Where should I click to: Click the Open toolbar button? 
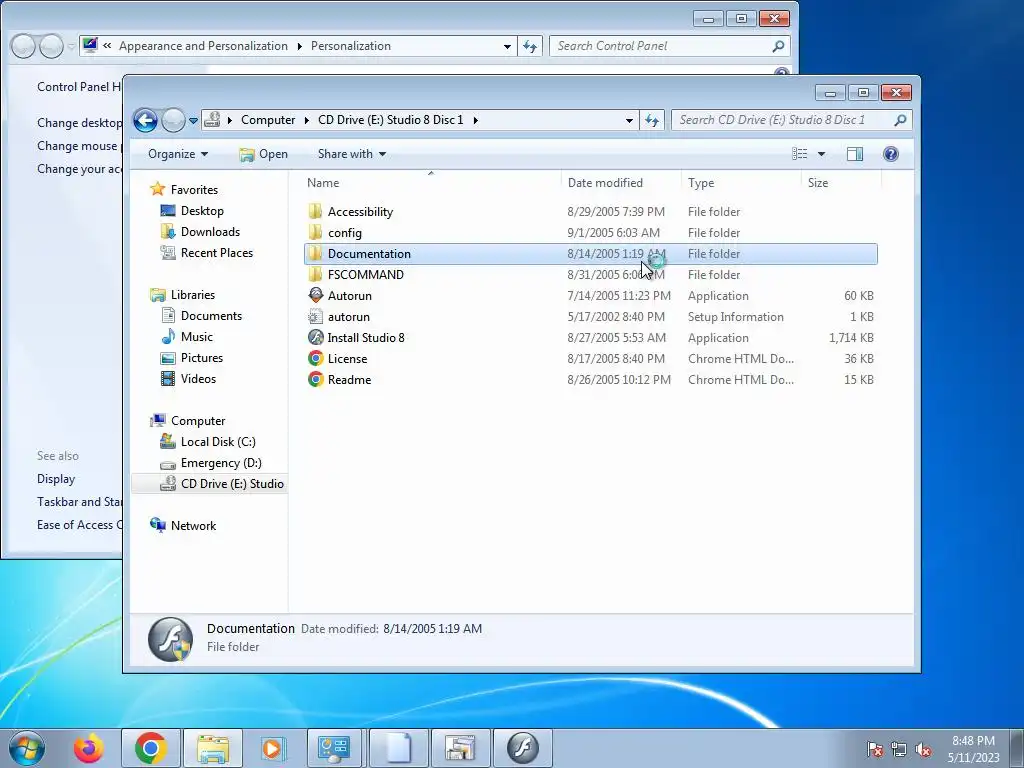click(264, 154)
